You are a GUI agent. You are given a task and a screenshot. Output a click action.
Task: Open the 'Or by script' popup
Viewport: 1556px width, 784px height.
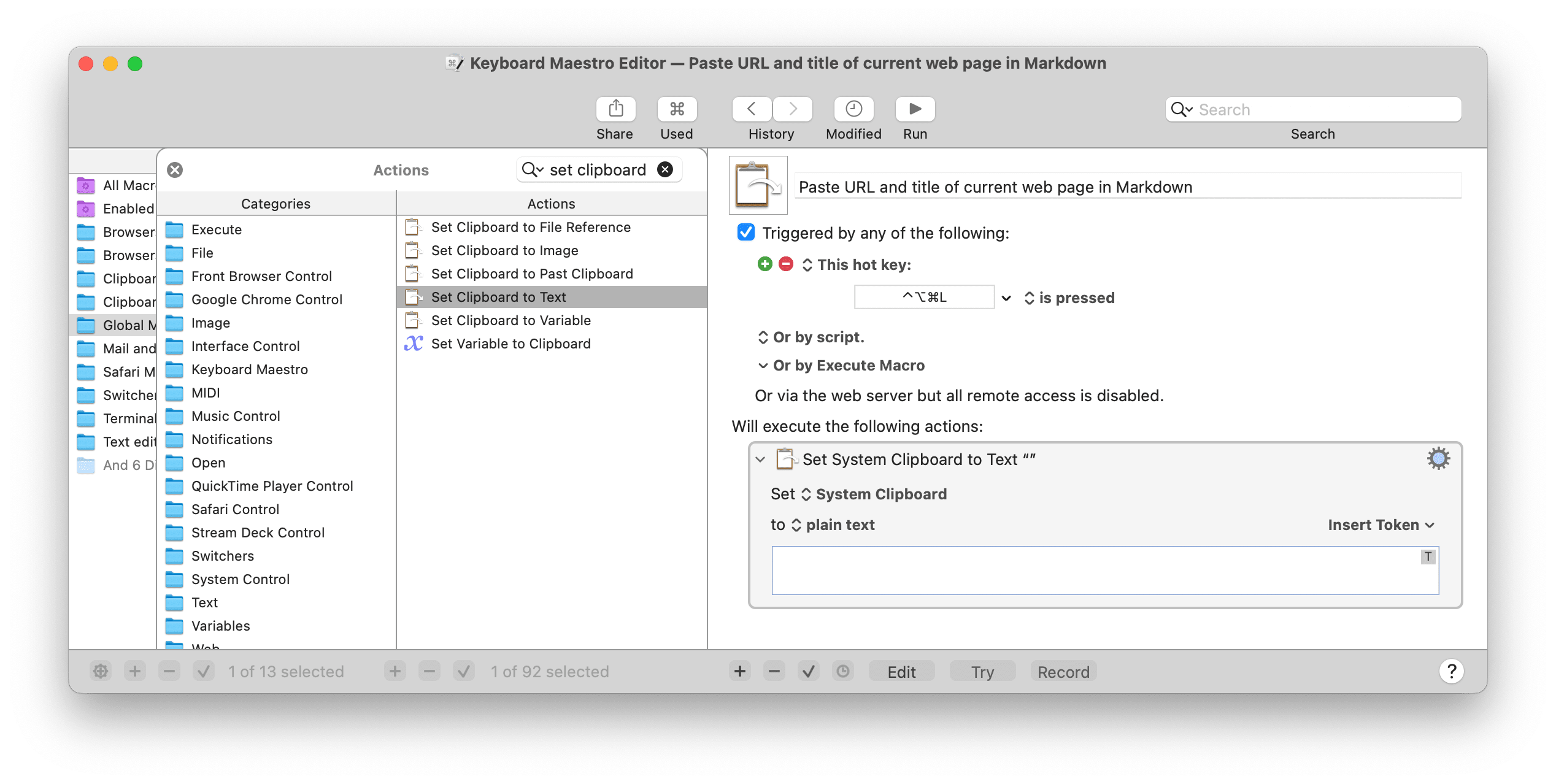pos(811,337)
